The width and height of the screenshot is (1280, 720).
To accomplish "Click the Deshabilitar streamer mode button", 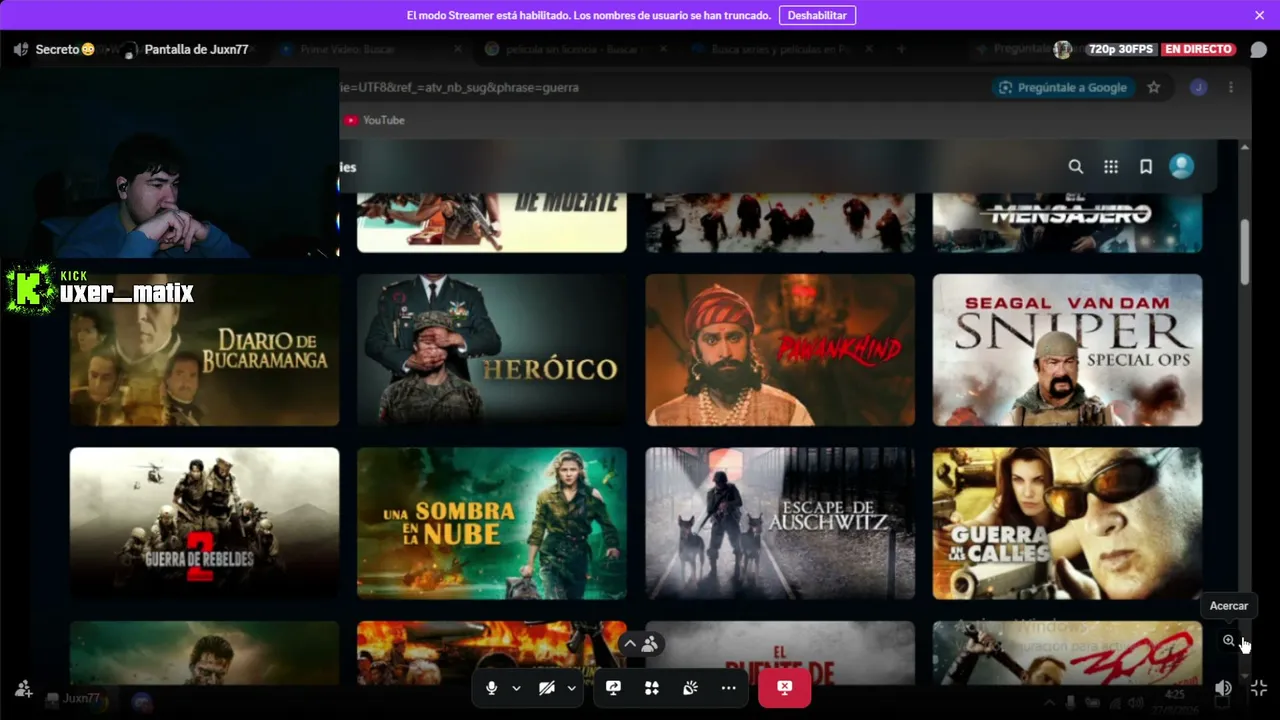I will click(817, 15).
